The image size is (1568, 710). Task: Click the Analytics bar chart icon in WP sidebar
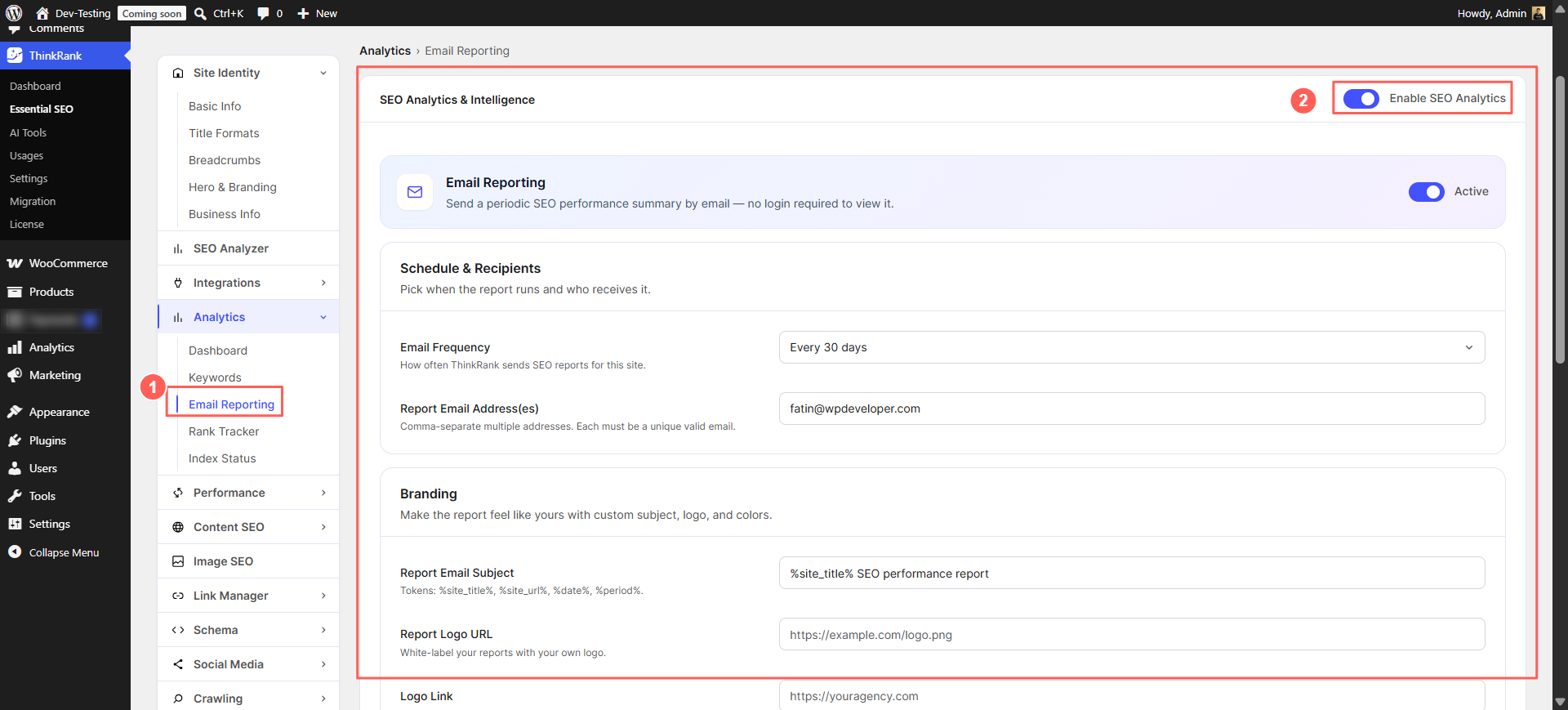click(15, 347)
